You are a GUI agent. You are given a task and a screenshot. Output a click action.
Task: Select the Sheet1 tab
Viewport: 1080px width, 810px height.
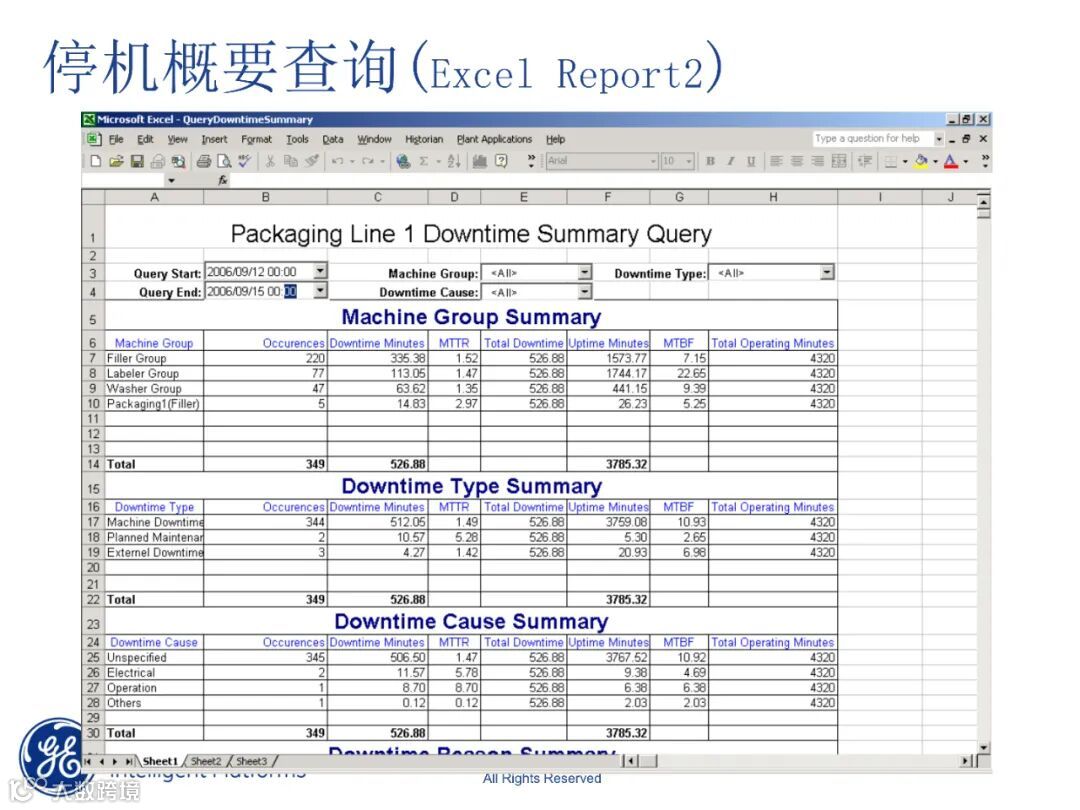(160, 761)
